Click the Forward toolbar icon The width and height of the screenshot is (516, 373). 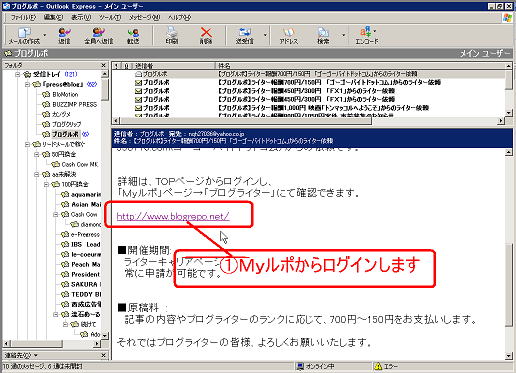(x=133, y=35)
